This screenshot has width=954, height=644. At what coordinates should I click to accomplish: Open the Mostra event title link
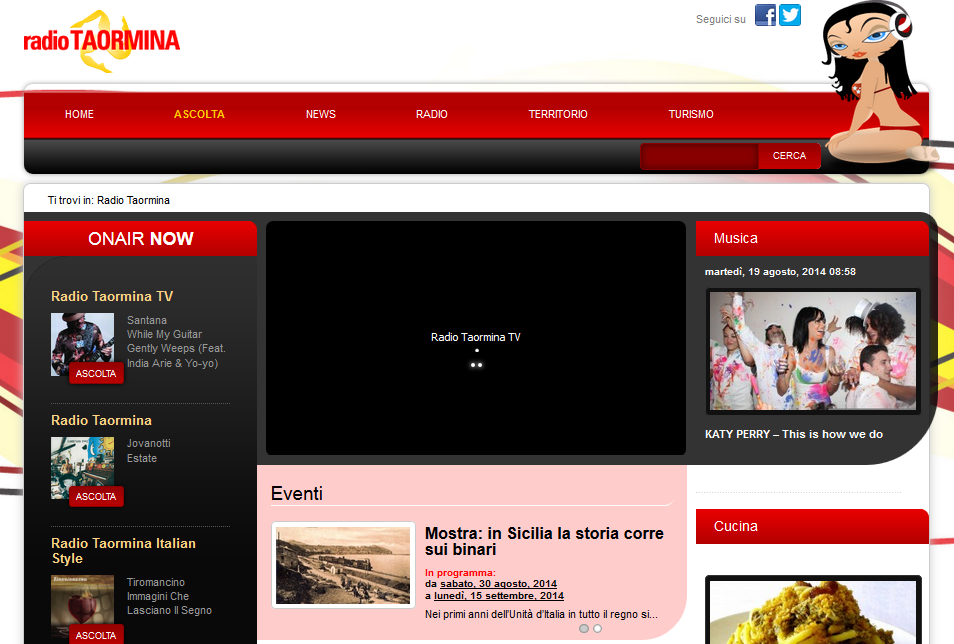pos(543,541)
